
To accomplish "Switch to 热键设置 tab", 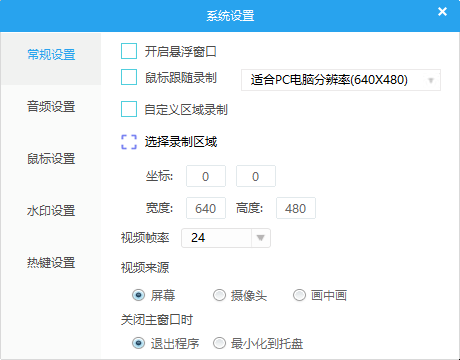I will coord(51,263).
